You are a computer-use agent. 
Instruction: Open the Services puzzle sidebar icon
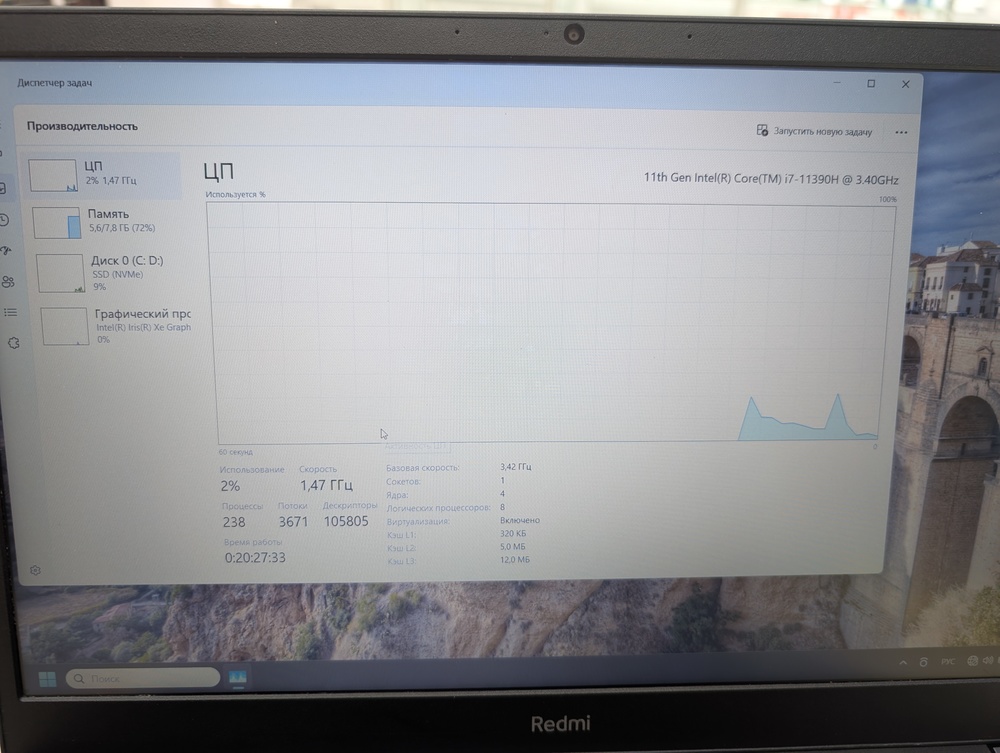(x=13, y=343)
